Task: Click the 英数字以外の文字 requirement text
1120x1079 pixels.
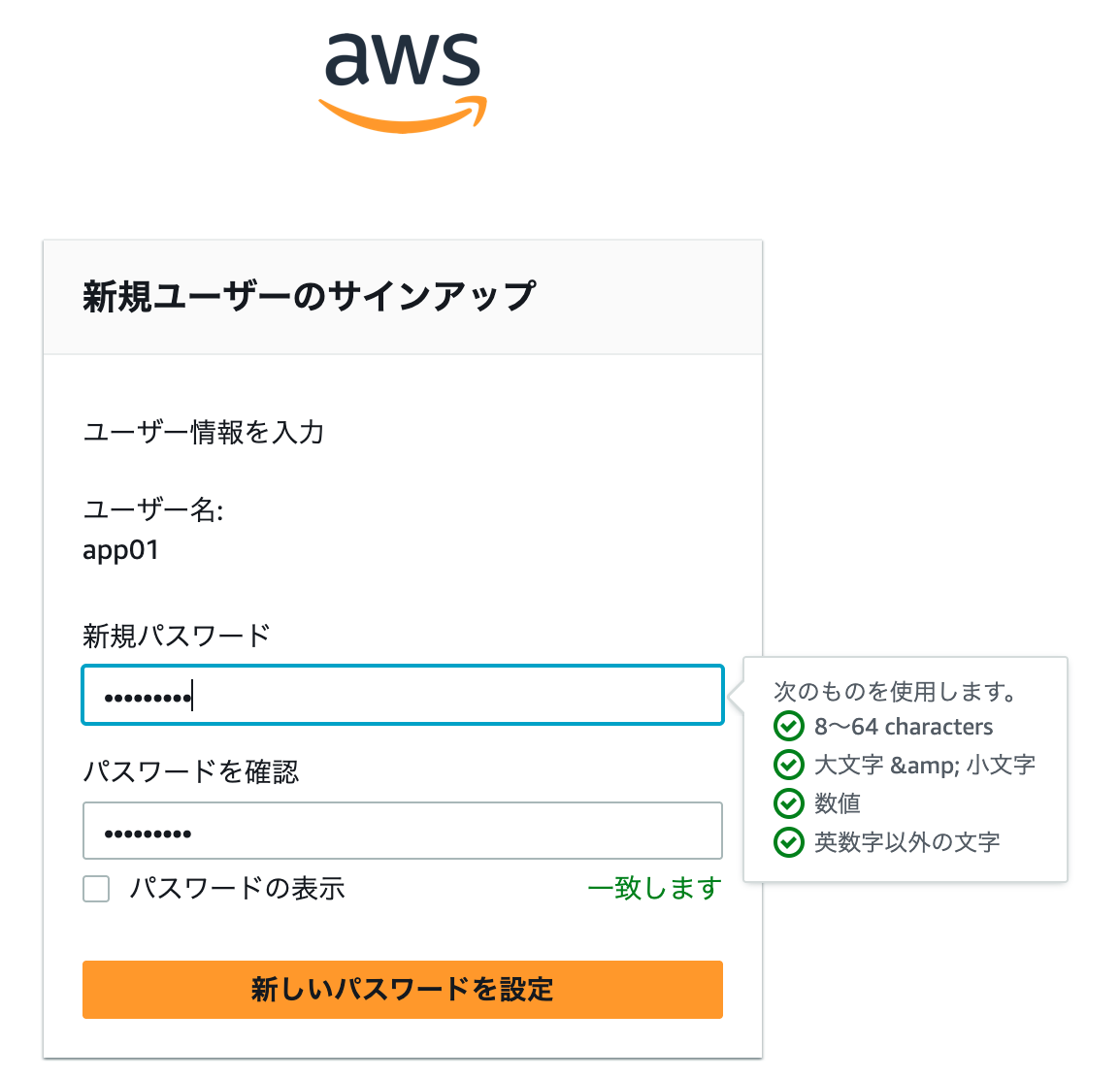Action: 907,842
